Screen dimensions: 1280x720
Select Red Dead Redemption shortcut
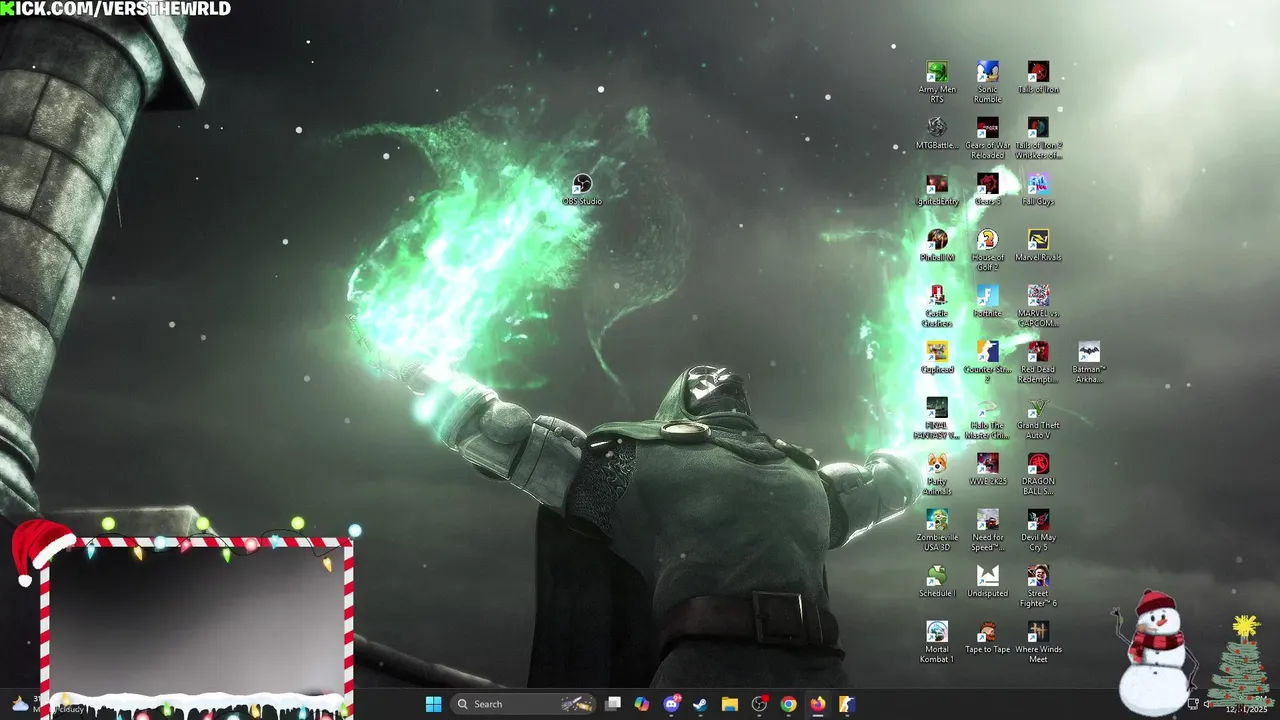click(1039, 362)
